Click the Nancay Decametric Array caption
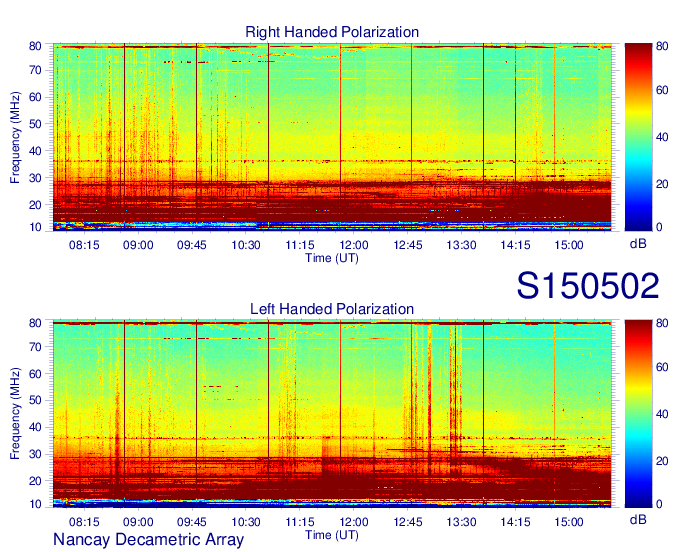This screenshot has height=552, width=680. 148,540
